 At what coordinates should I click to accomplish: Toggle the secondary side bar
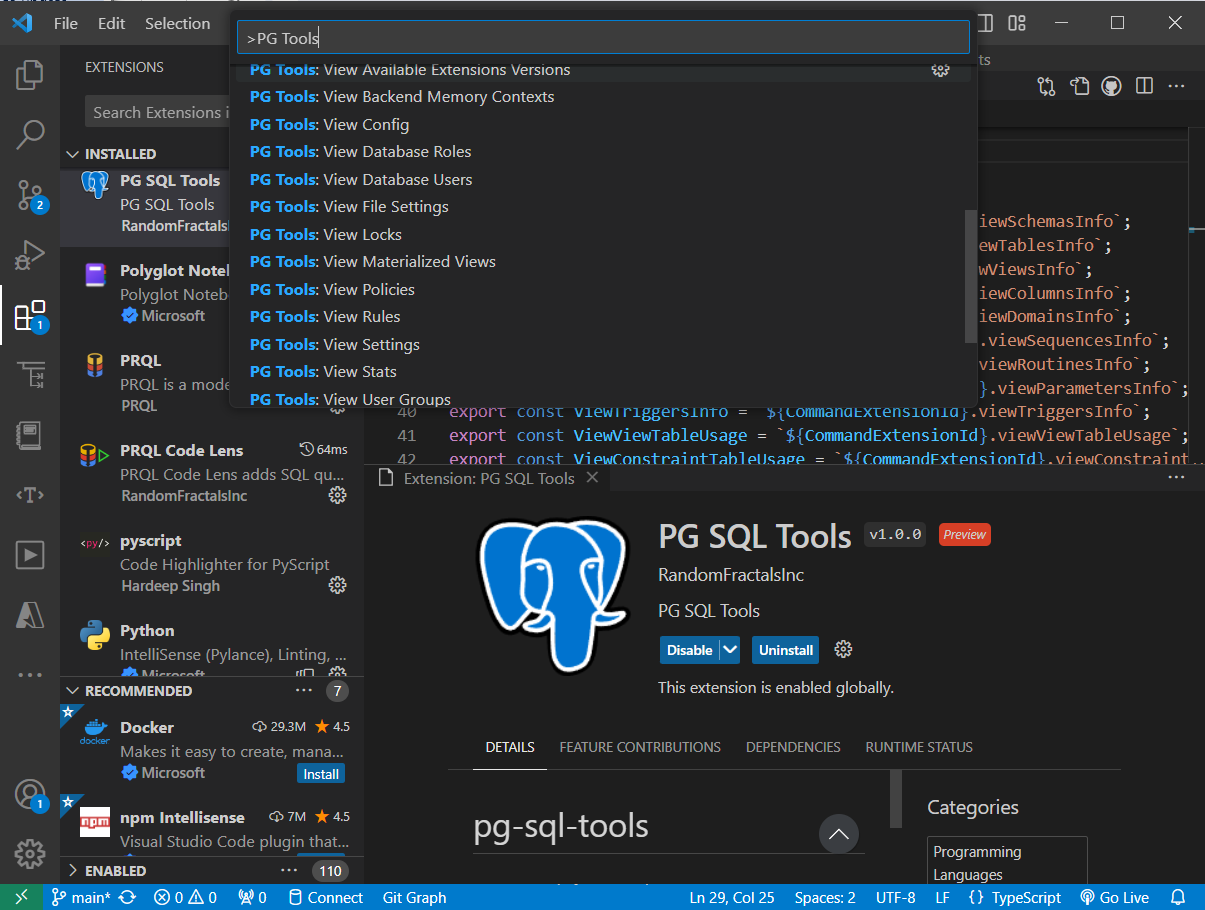[985, 23]
